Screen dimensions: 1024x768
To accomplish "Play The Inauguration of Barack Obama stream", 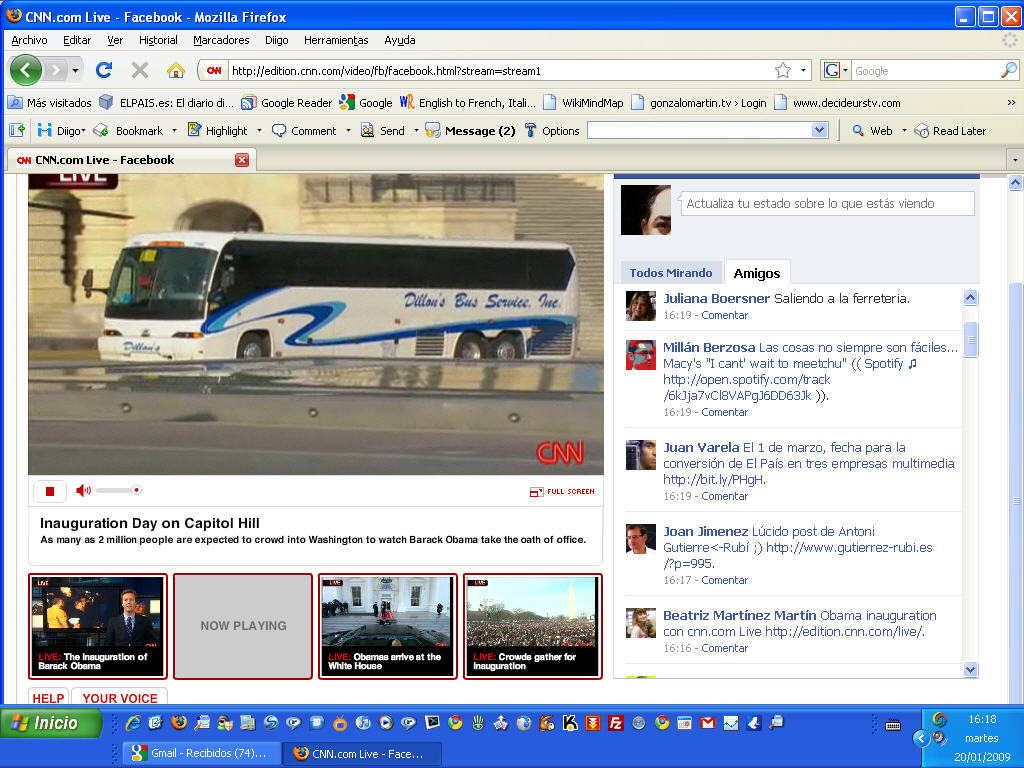I will point(98,627).
